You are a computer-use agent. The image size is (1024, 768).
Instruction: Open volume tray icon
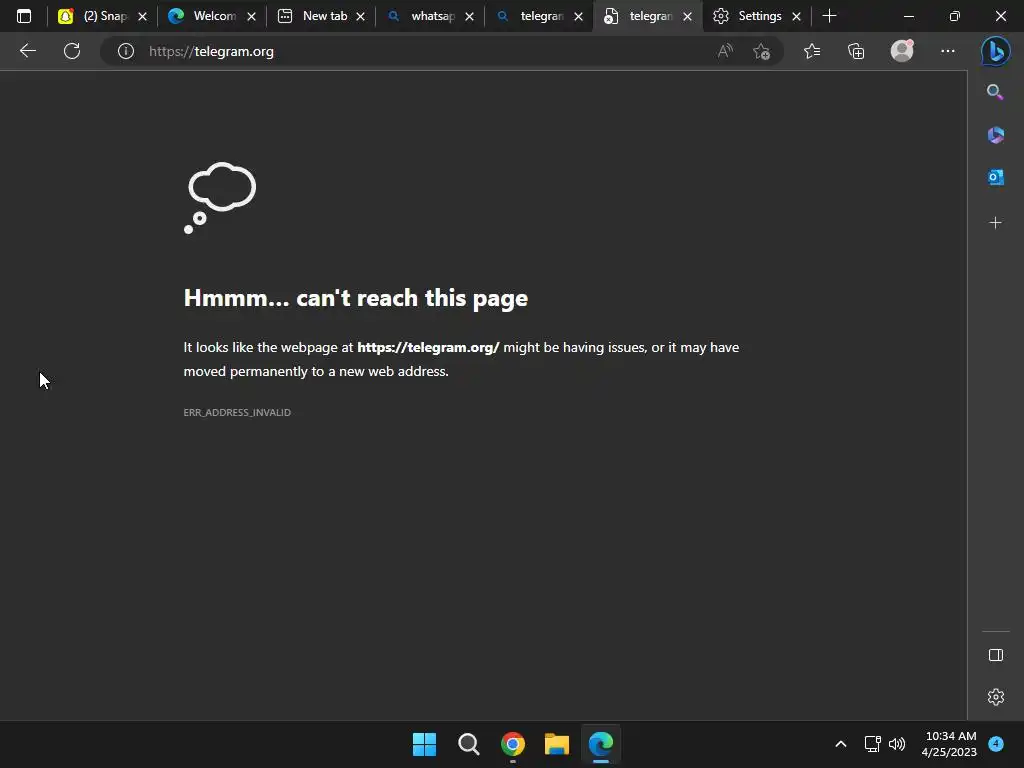(x=897, y=744)
